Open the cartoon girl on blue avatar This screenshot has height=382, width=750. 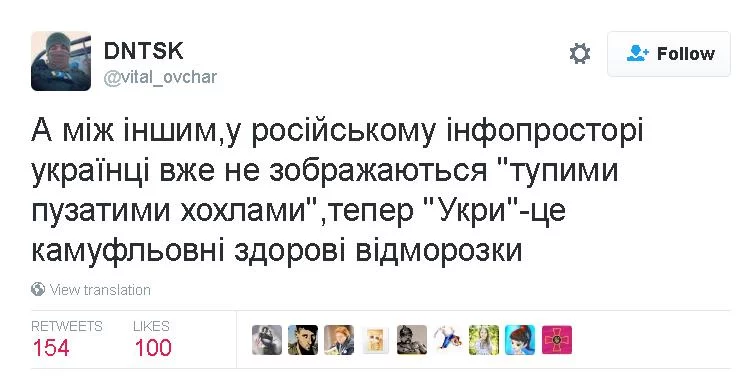[520, 340]
